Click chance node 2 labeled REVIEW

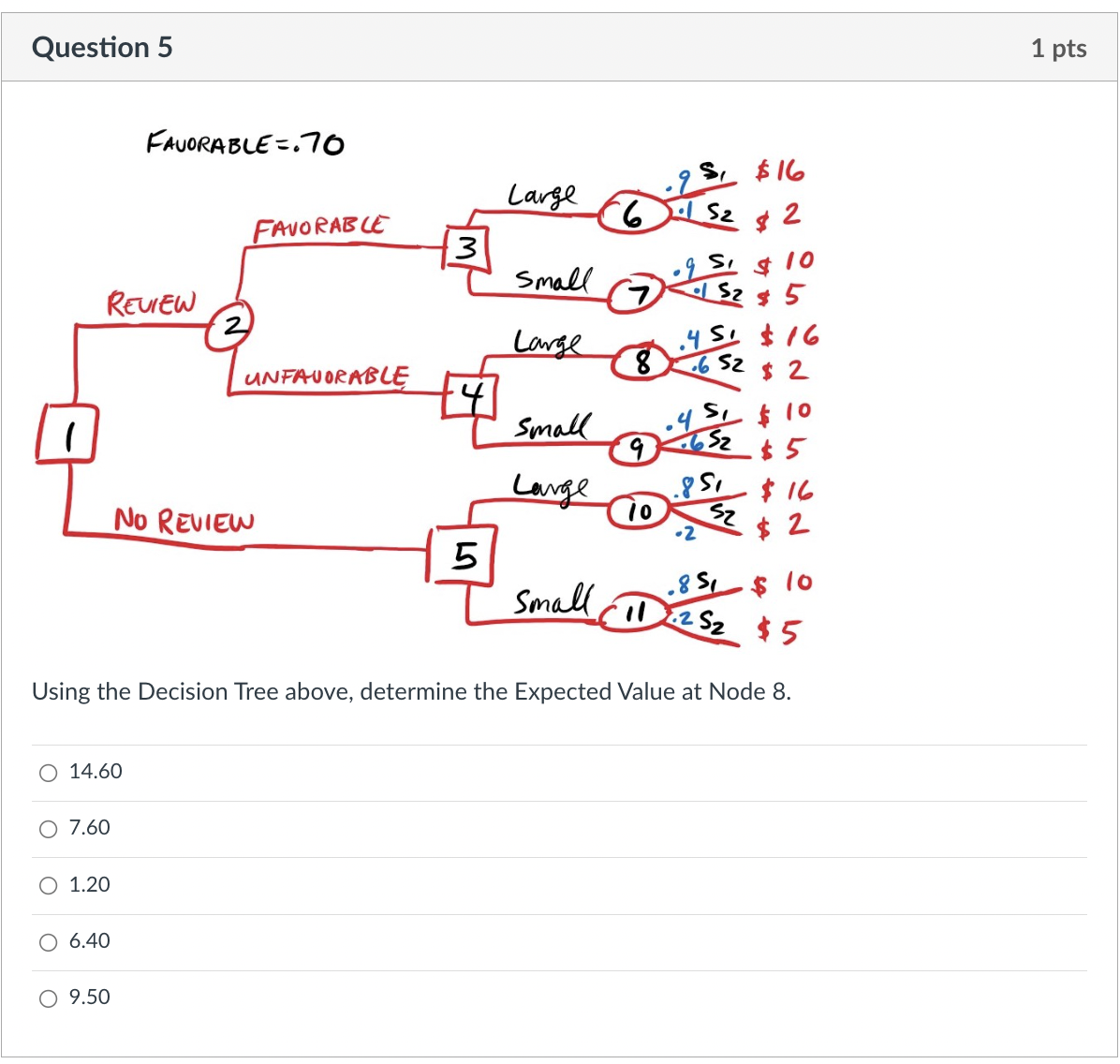[231, 328]
